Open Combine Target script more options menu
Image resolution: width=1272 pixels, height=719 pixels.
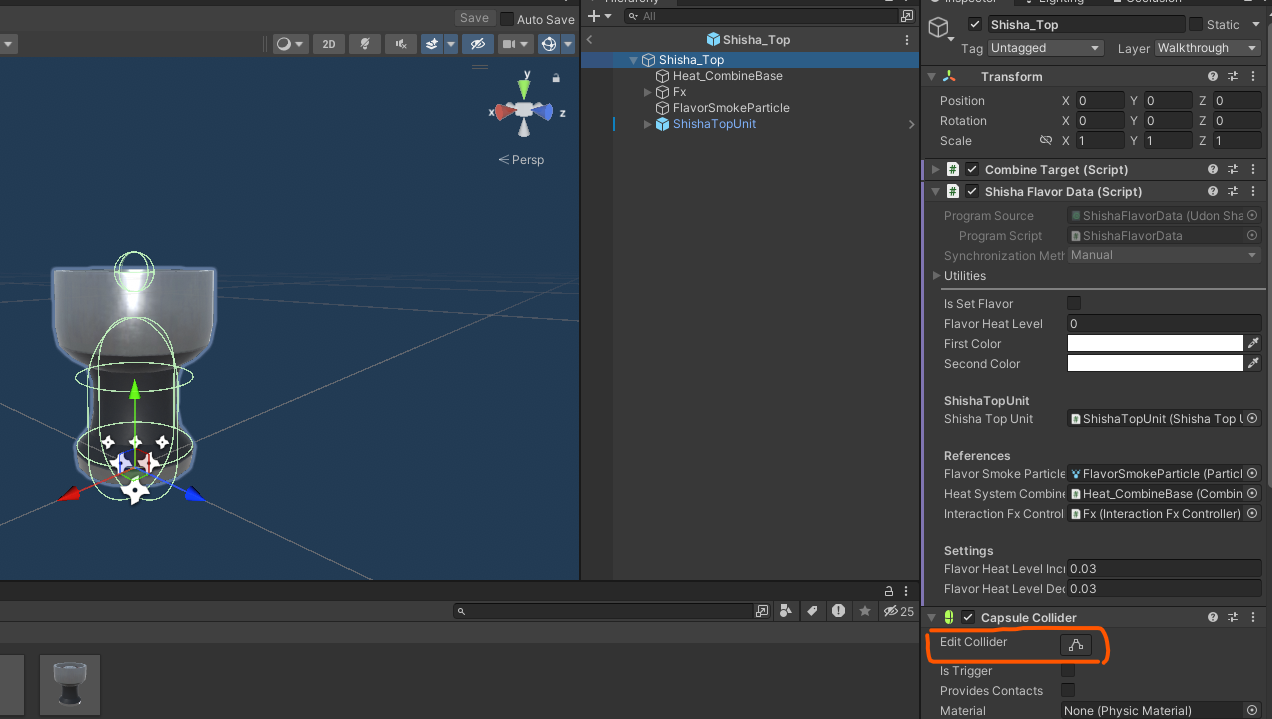point(1253,170)
